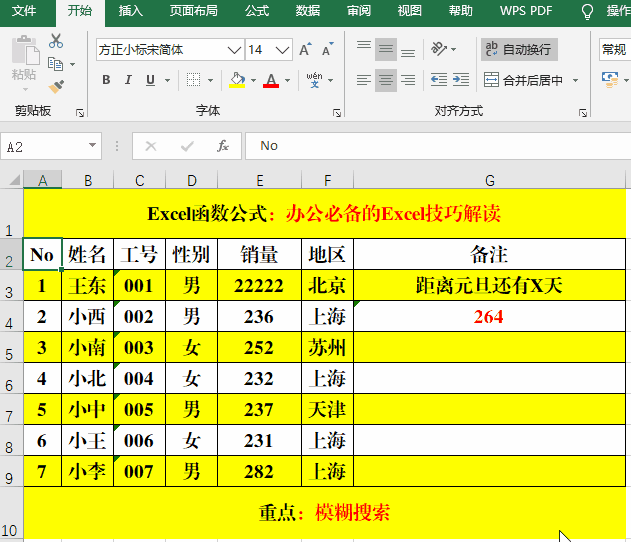This screenshot has height=542, width=631.
Task: Click the Paste (粘贴) button
Action: point(23,62)
